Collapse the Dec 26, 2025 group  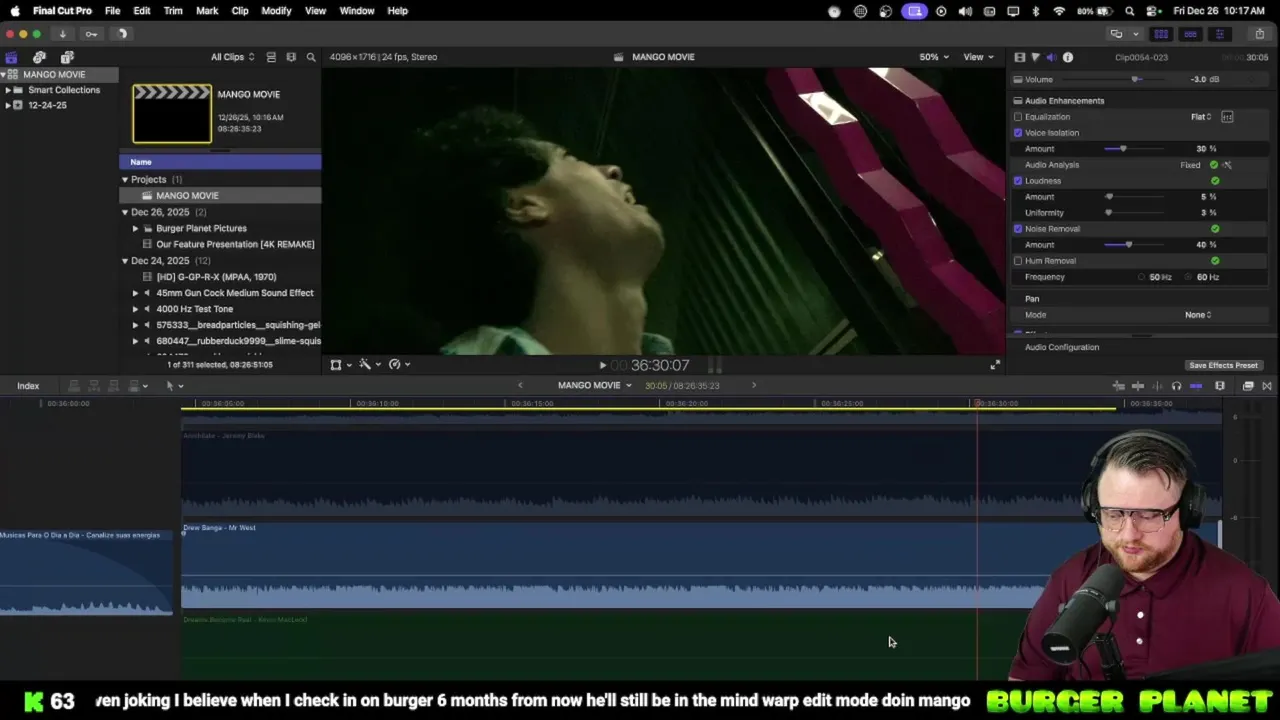125,212
